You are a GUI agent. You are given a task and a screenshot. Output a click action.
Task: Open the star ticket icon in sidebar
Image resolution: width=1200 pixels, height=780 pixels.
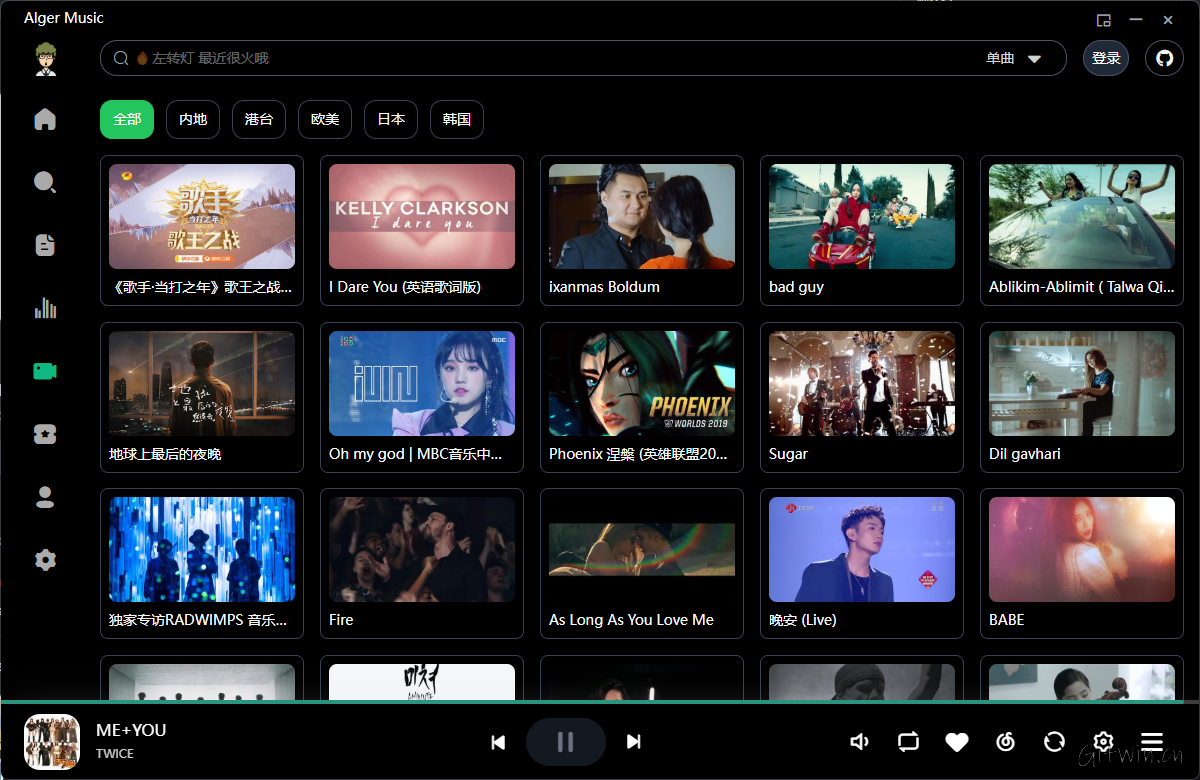45,434
